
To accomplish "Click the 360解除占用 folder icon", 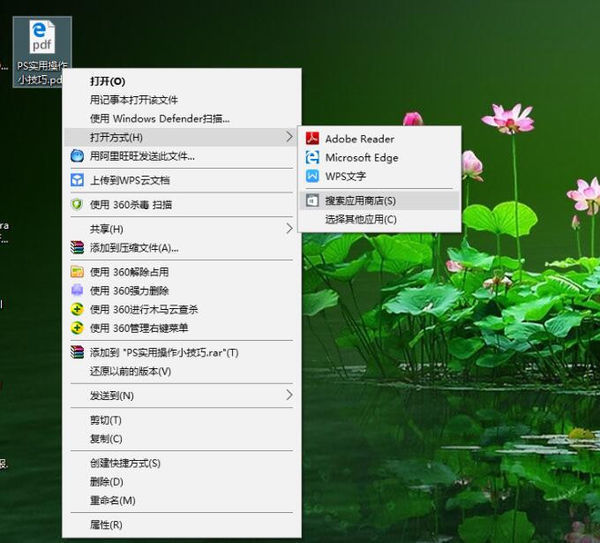I will point(77,272).
